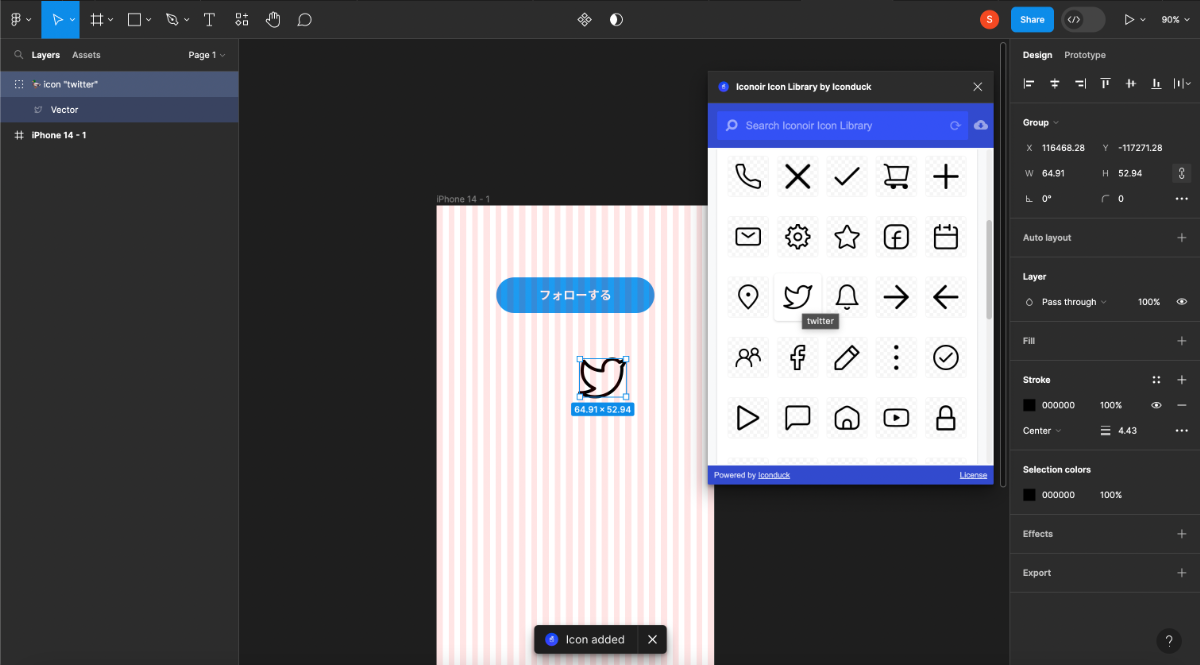Add an Export setting
This screenshot has height=665, width=1200.
coord(1182,573)
